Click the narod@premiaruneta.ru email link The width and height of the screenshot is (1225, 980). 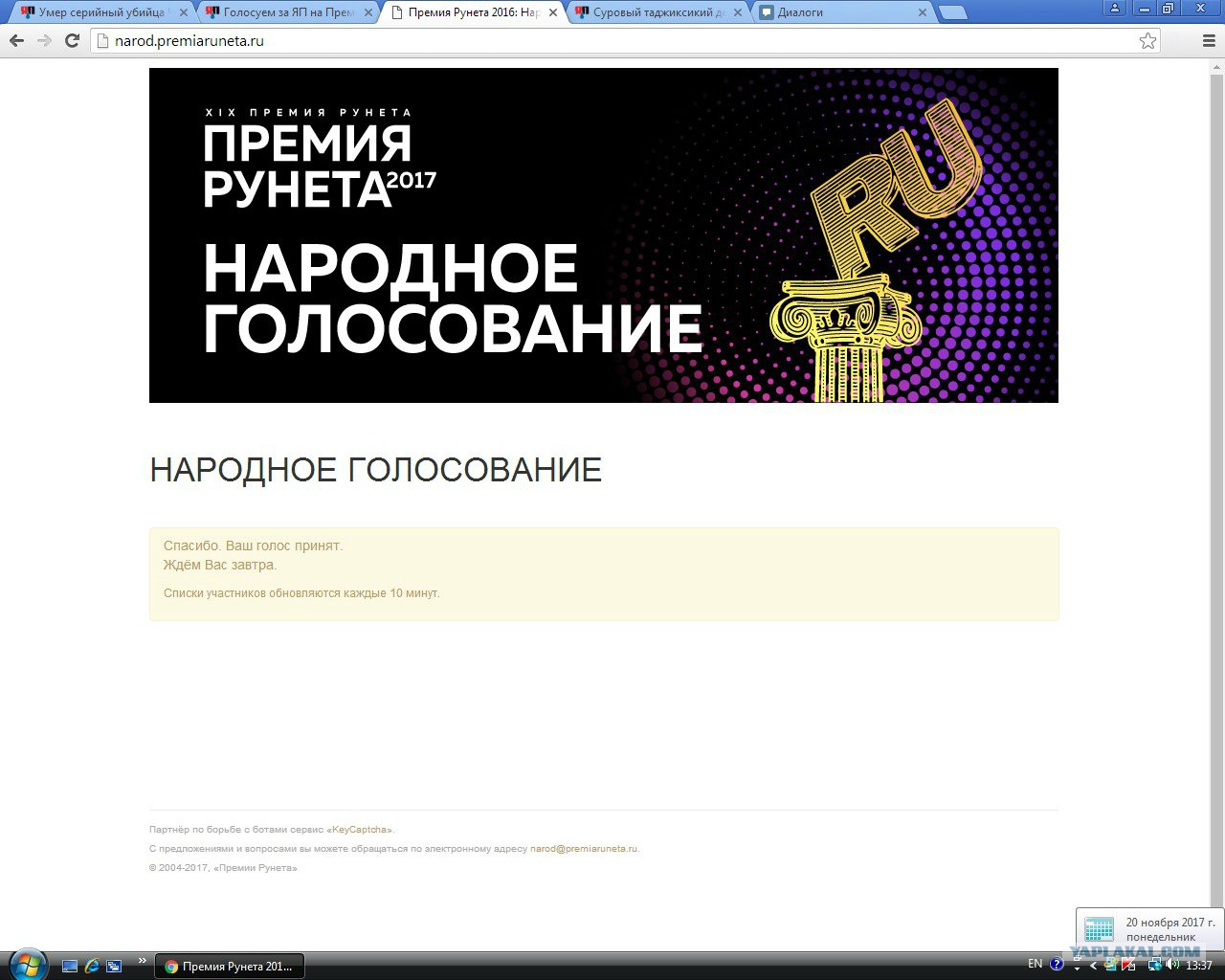584,849
